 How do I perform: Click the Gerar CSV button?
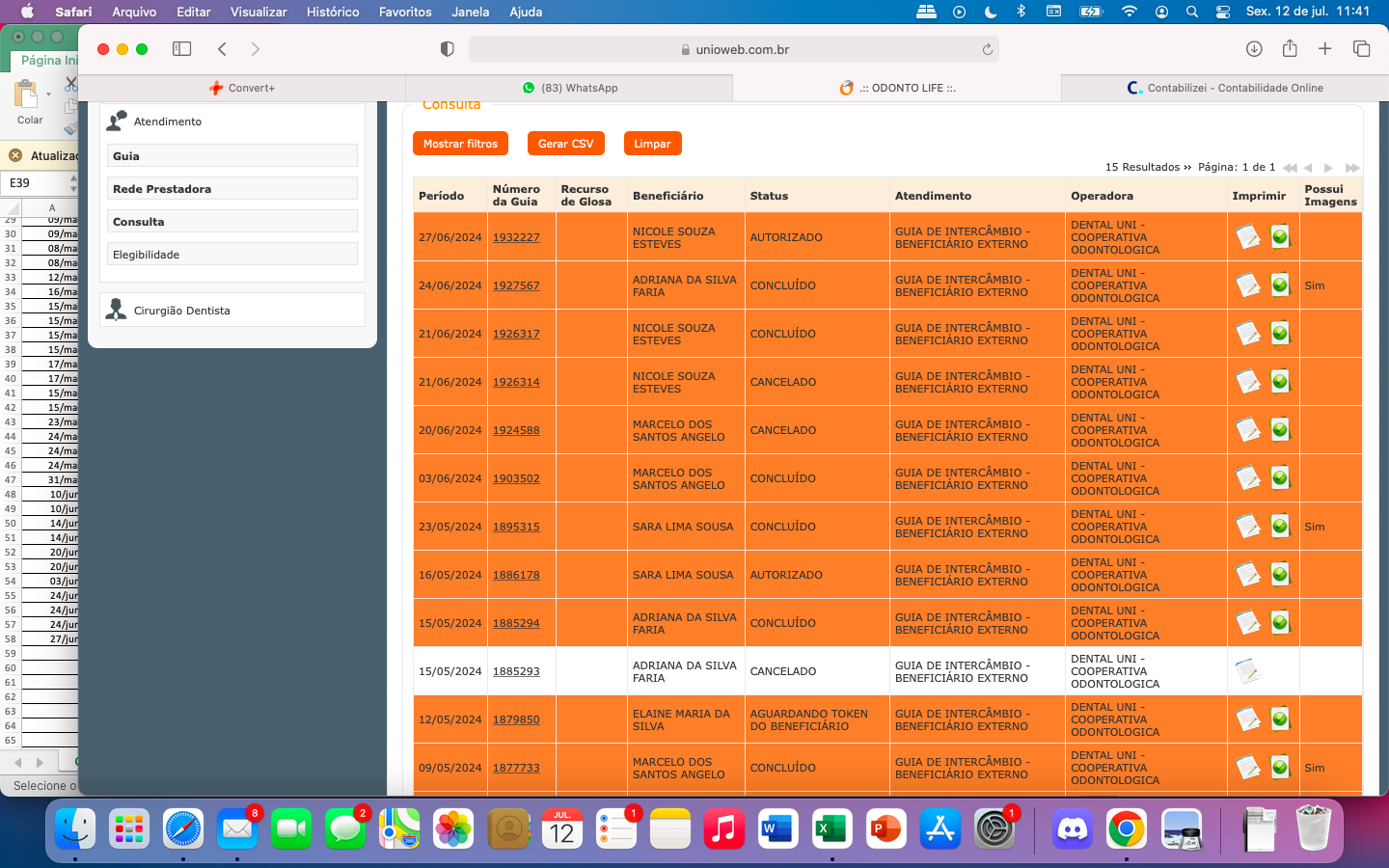click(x=565, y=144)
